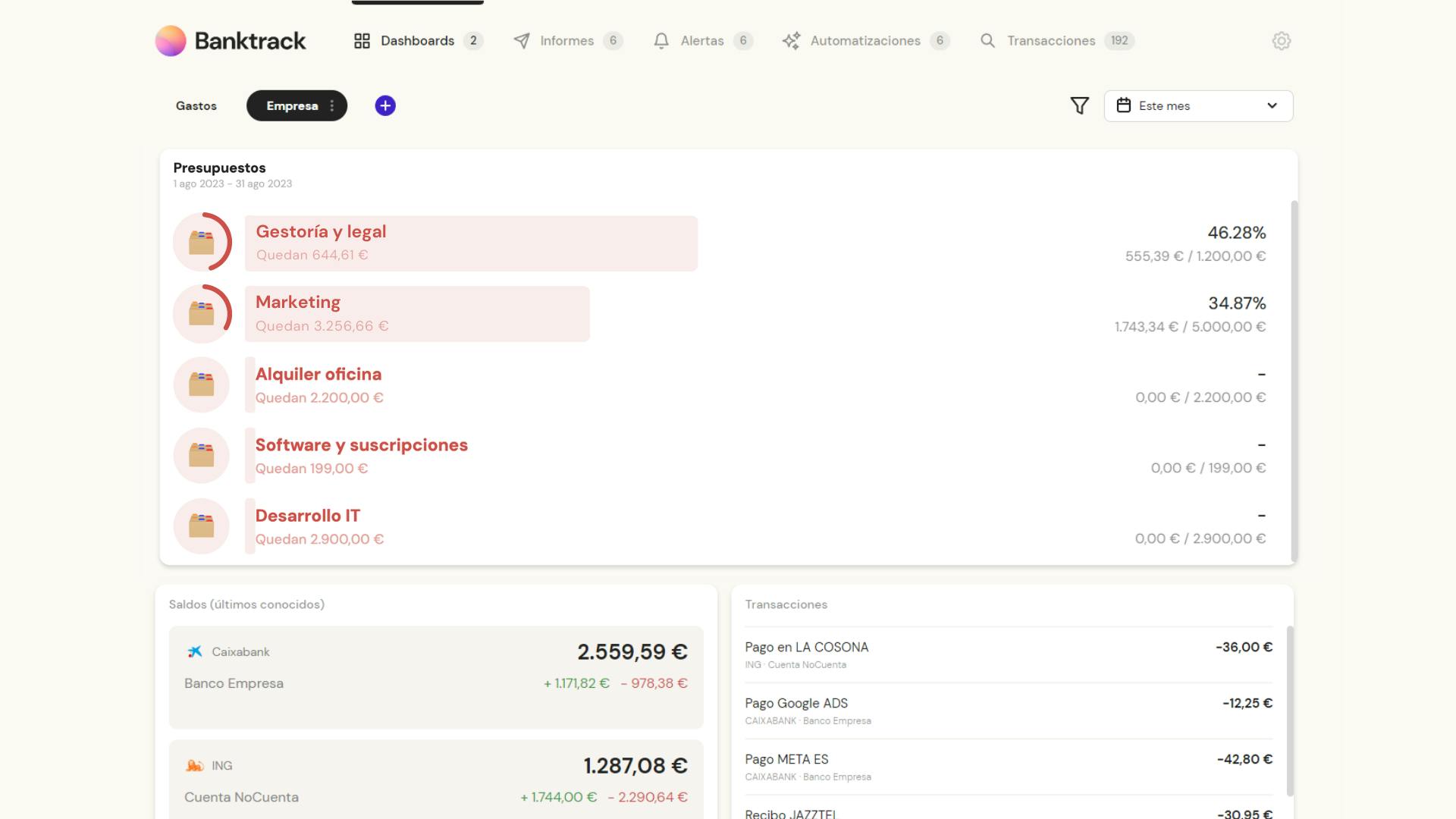Expand the Este mes date dropdown
The width and height of the screenshot is (1456, 819).
coord(1272,106)
